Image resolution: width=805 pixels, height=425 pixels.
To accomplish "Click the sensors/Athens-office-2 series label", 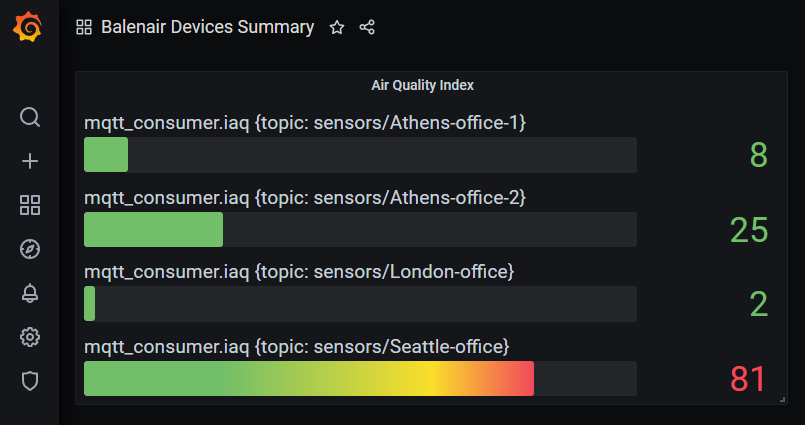I will click(305, 198).
